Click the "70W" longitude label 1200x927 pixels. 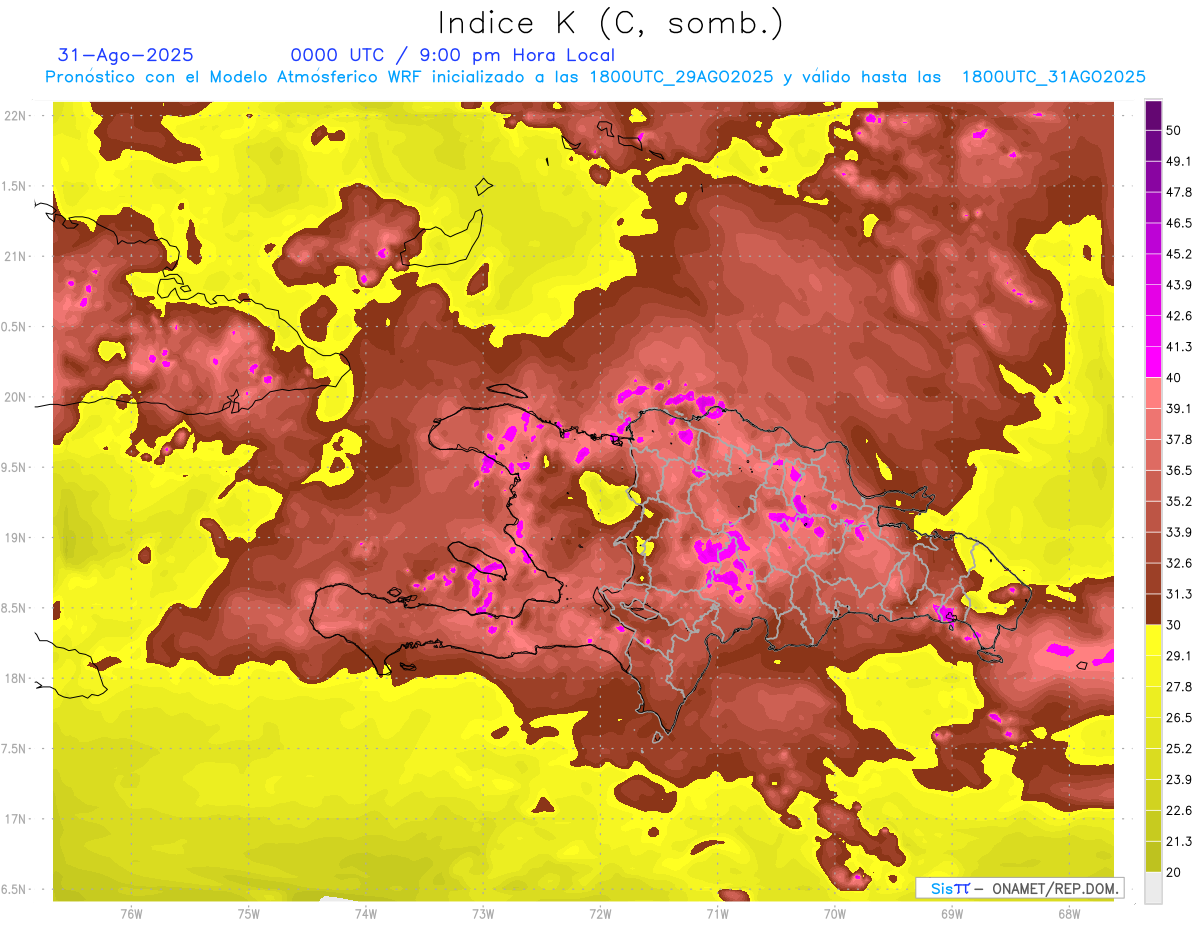[x=834, y=914]
